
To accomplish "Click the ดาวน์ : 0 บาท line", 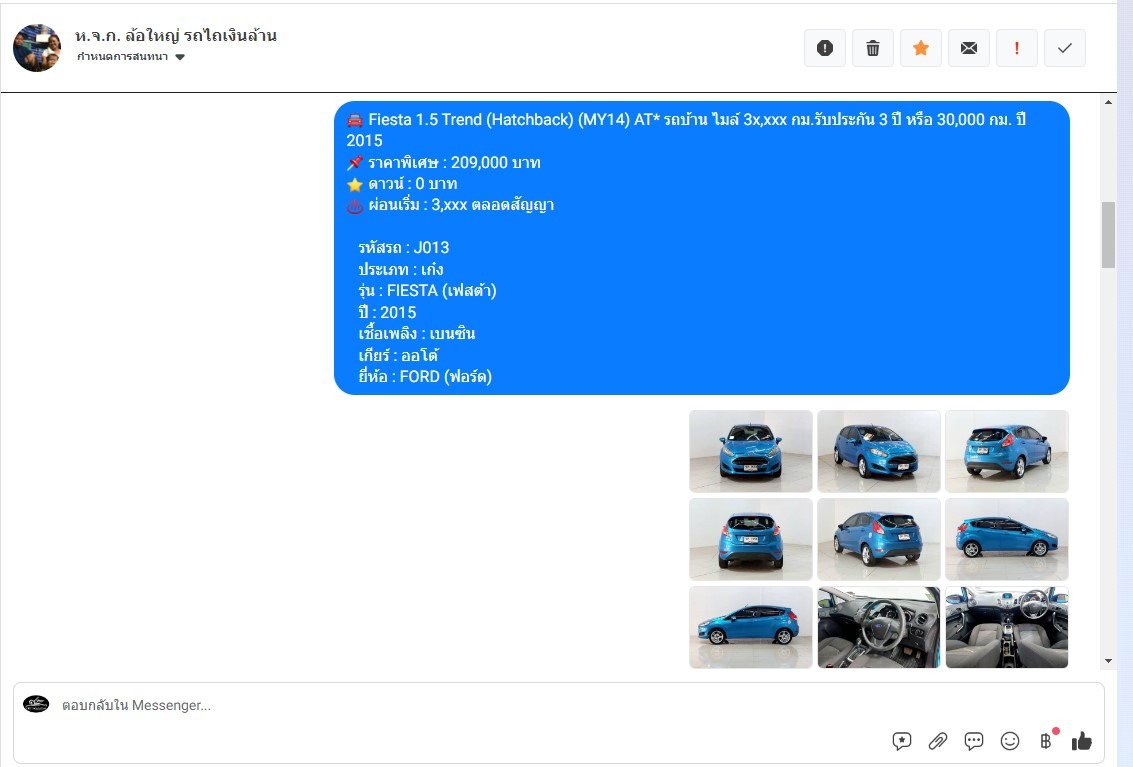I will (402, 184).
